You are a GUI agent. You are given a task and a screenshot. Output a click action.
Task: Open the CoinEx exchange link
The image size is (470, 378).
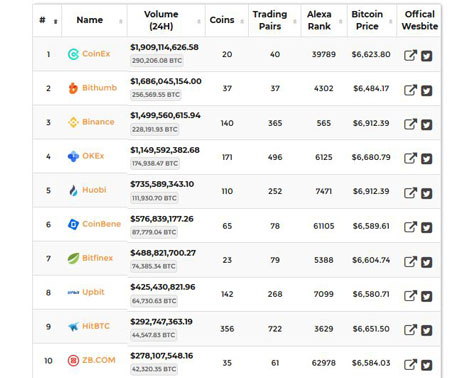pos(96,54)
